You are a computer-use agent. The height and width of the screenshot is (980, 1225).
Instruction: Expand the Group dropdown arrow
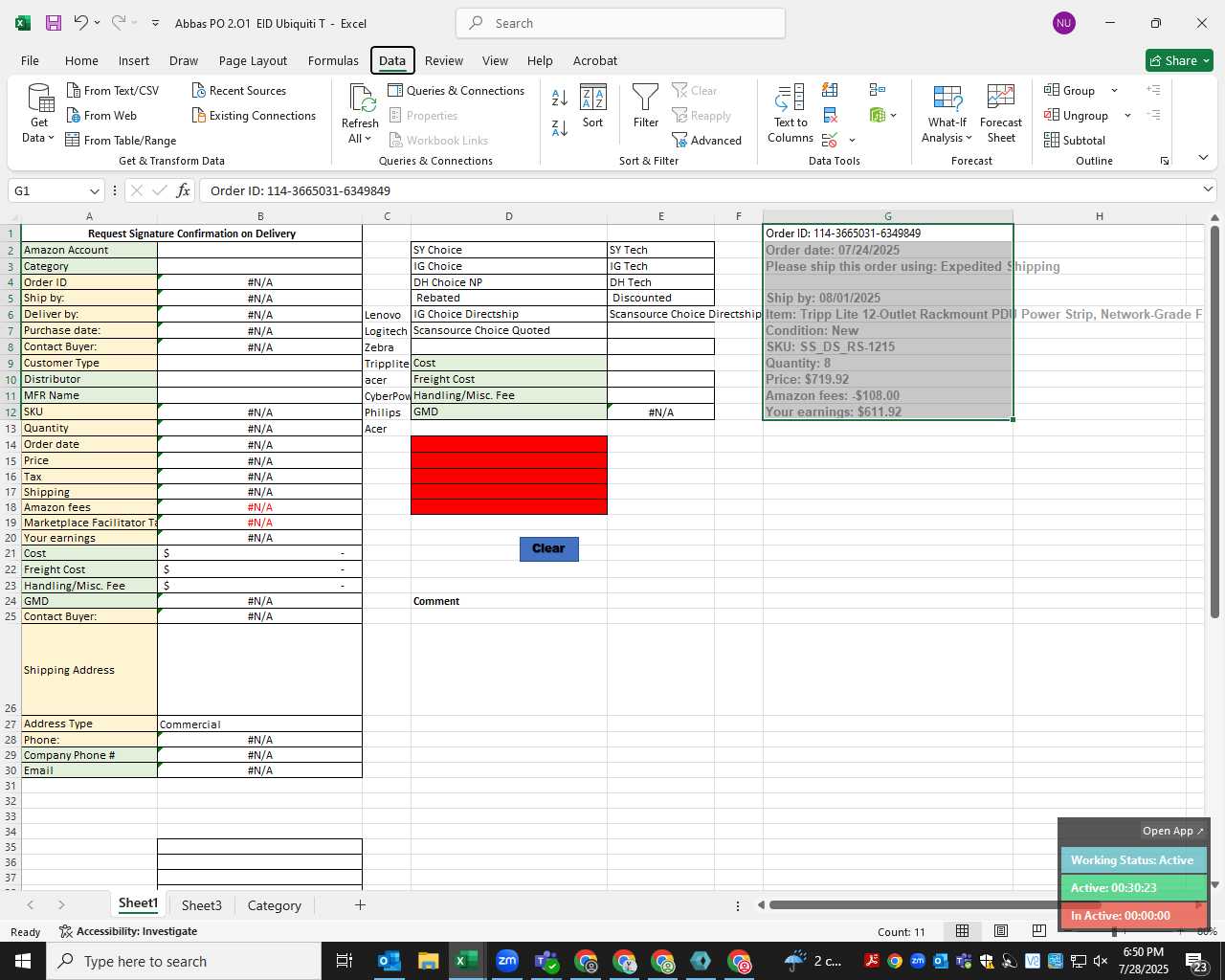point(1114,91)
